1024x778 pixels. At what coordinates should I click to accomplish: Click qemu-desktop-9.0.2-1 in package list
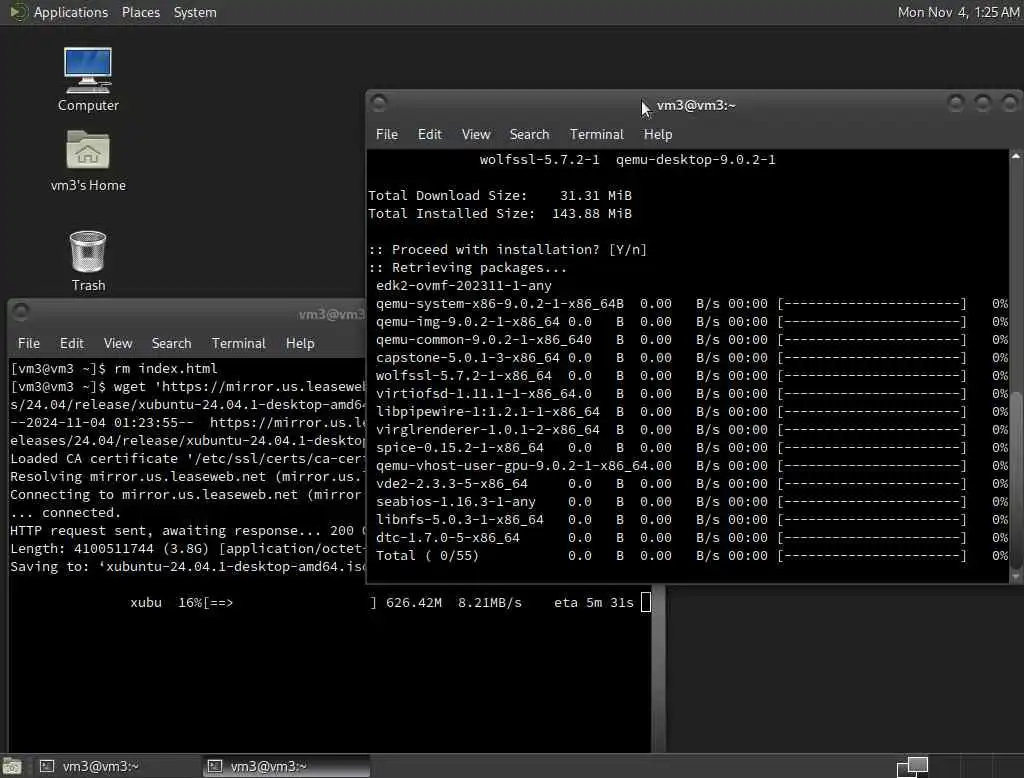coord(696,159)
